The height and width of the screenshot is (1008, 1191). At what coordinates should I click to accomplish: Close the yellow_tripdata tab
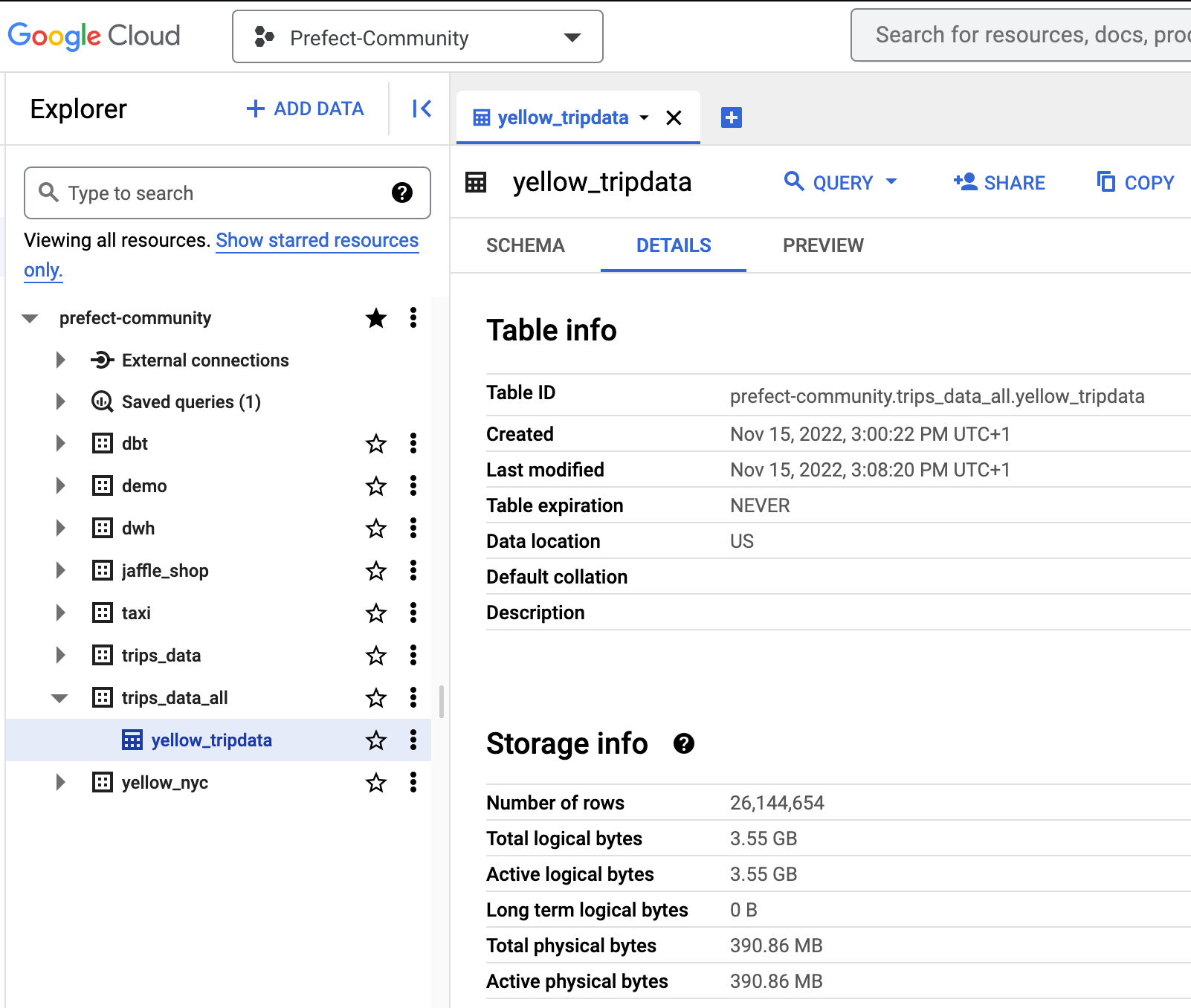click(674, 117)
